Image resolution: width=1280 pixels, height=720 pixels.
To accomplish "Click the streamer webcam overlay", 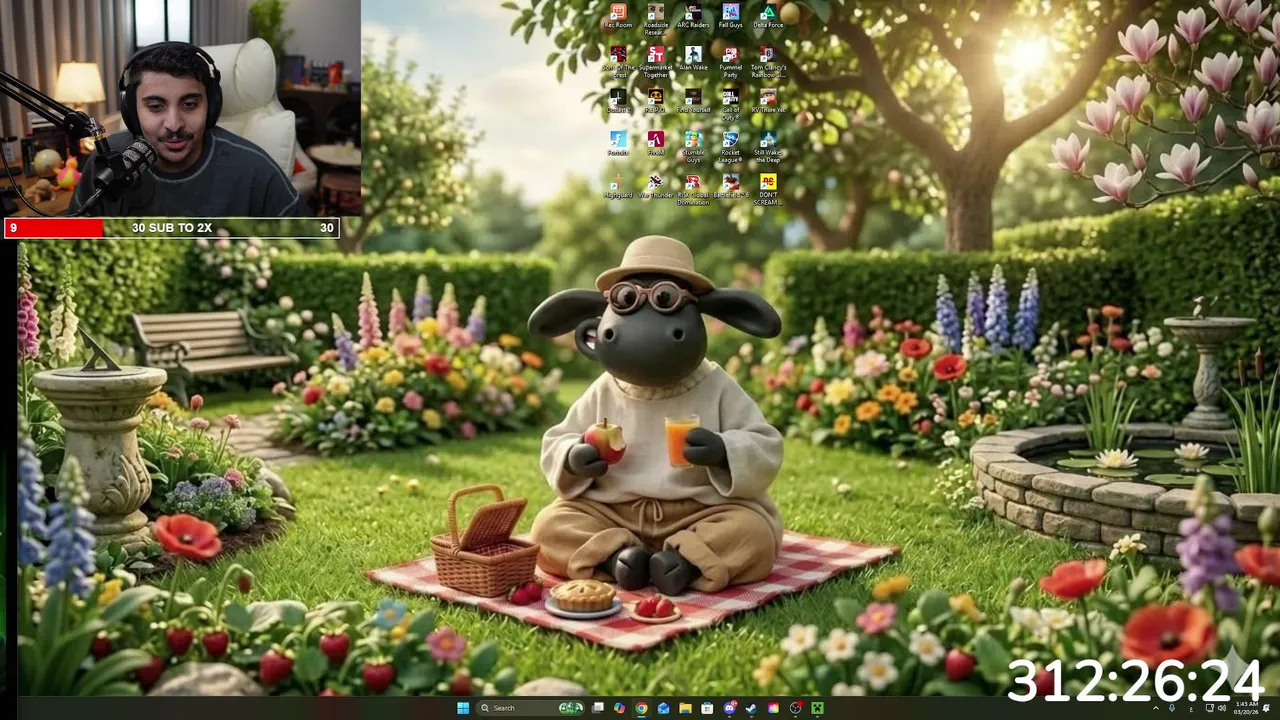I will pos(180,108).
